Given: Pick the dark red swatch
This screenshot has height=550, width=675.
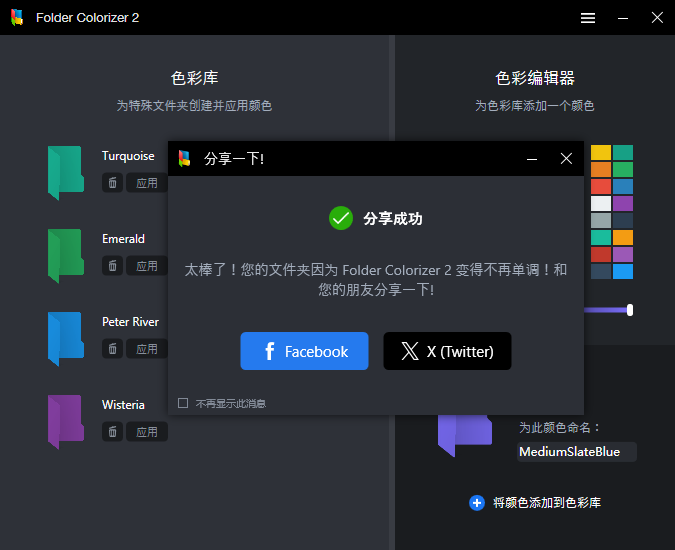Looking at the screenshot, I should (601, 254).
